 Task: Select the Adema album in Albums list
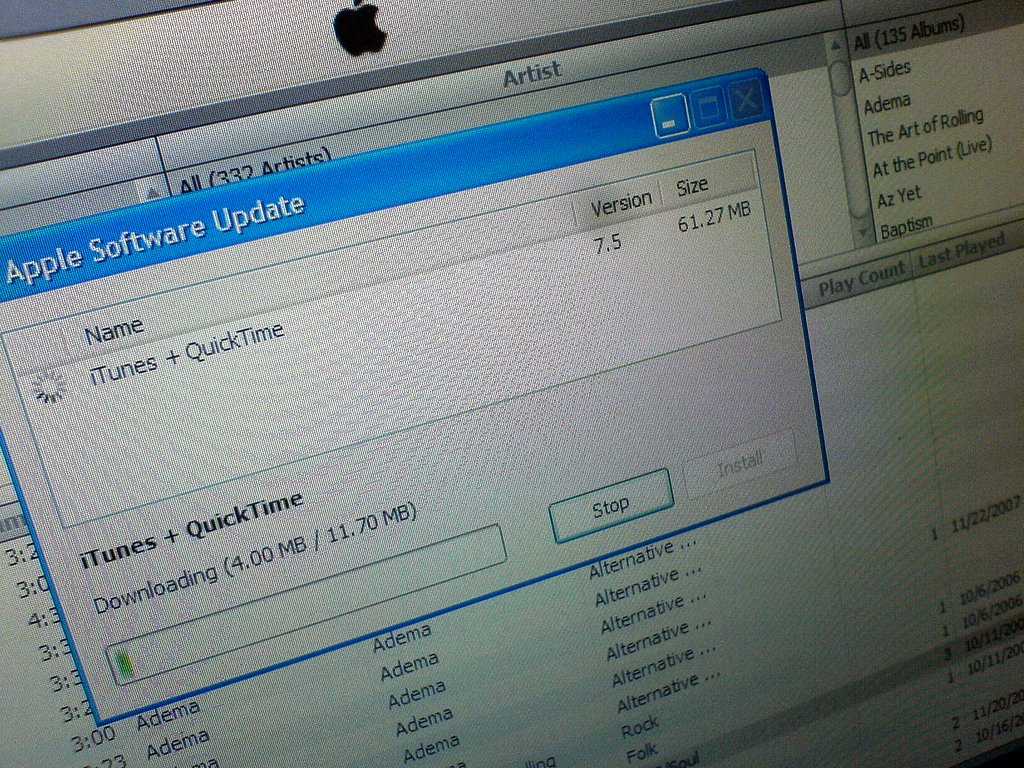pyautogui.click(x=887, y=104)
